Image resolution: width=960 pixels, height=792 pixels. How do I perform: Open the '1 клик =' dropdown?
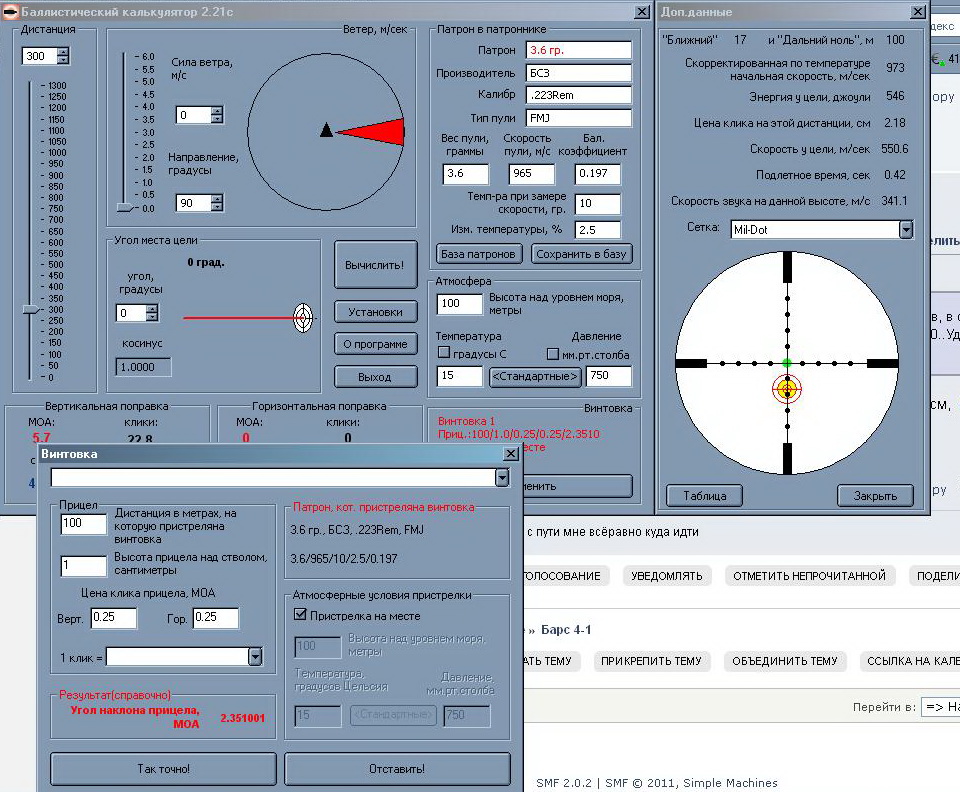coord(255,656)
